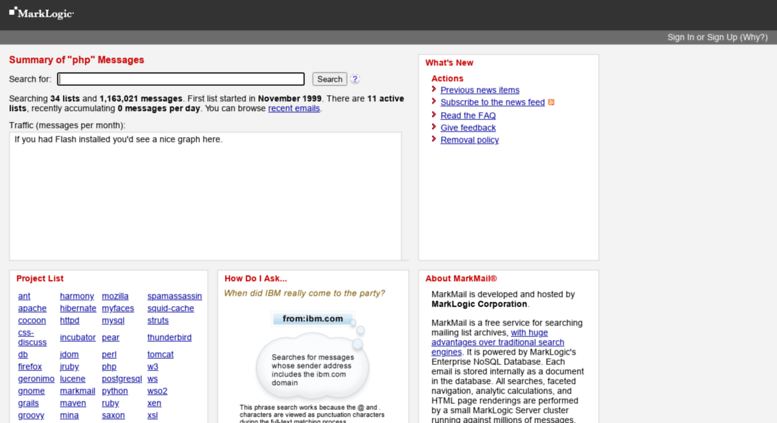Open the ruby project link
The height and width of the screenshot is (423, 777).
point(111,403)
